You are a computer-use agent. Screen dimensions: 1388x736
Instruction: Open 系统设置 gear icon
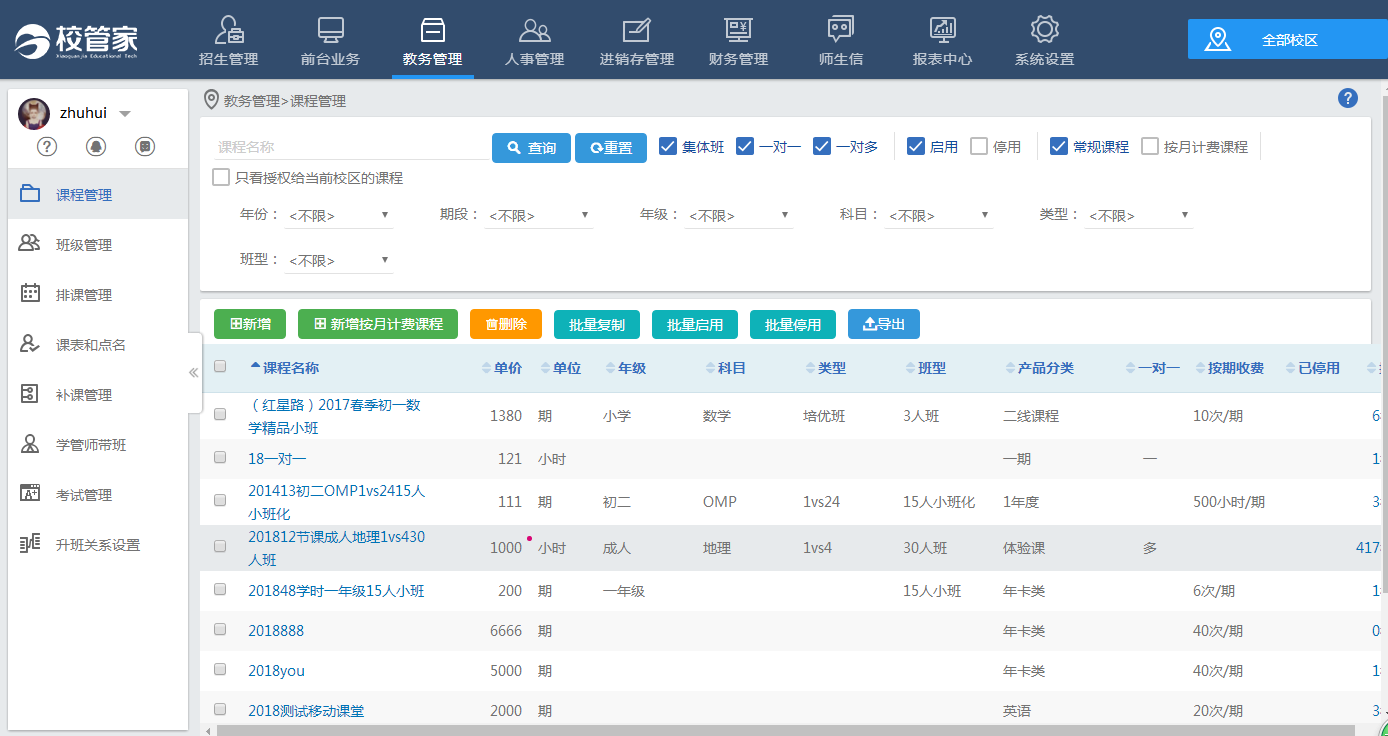[x=1044, y=30]
